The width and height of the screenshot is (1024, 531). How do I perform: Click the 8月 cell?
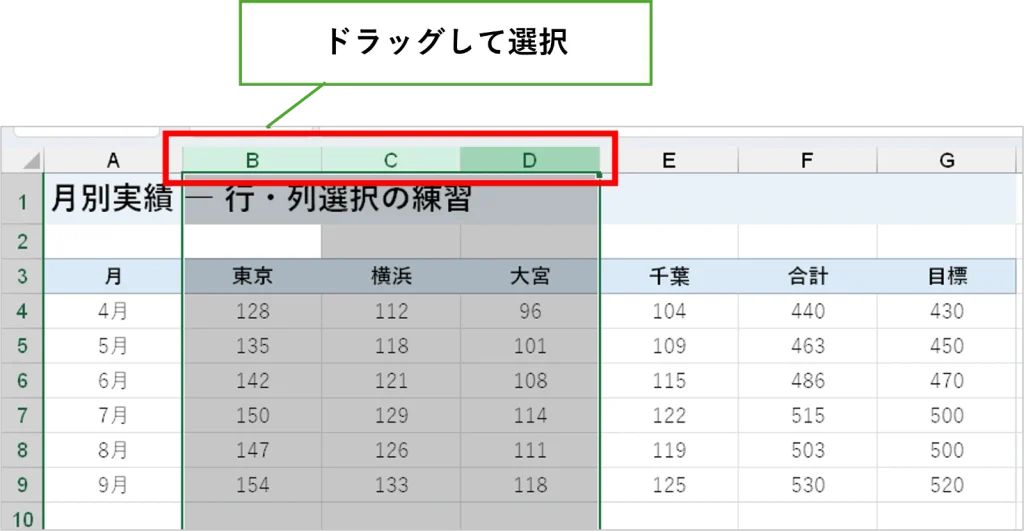(x=113, y=449)
